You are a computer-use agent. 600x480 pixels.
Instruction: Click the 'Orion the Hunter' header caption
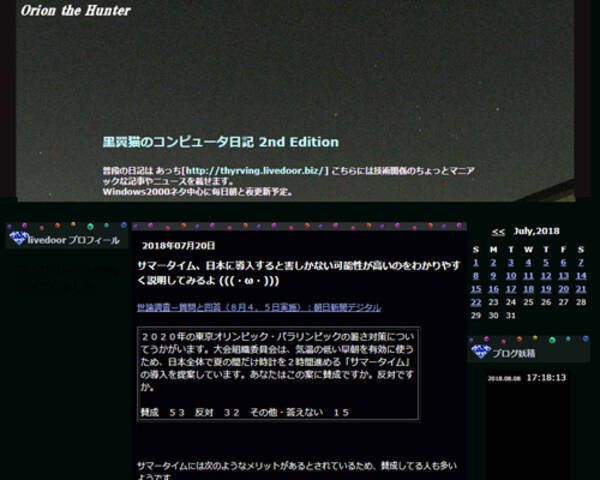click(76, 11)
